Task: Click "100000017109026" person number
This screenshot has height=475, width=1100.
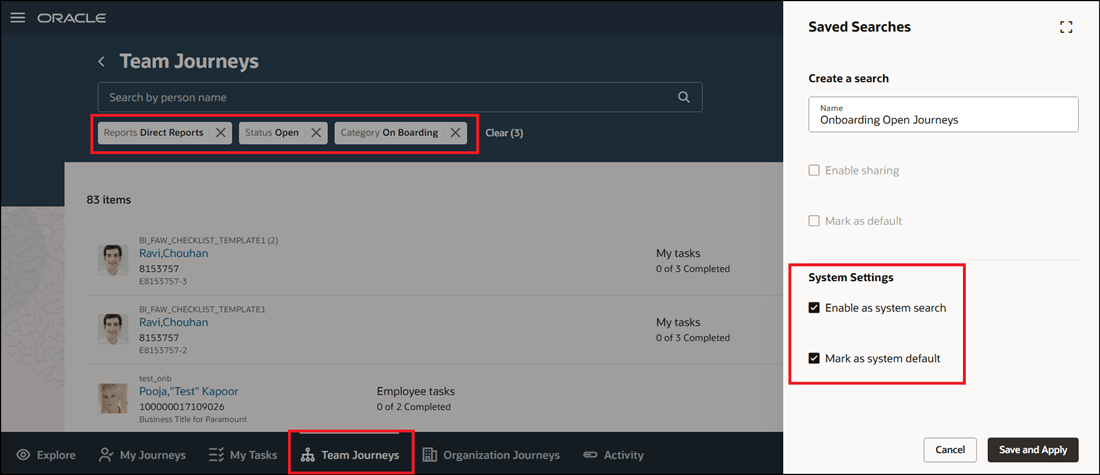Action: coord(180,406)
